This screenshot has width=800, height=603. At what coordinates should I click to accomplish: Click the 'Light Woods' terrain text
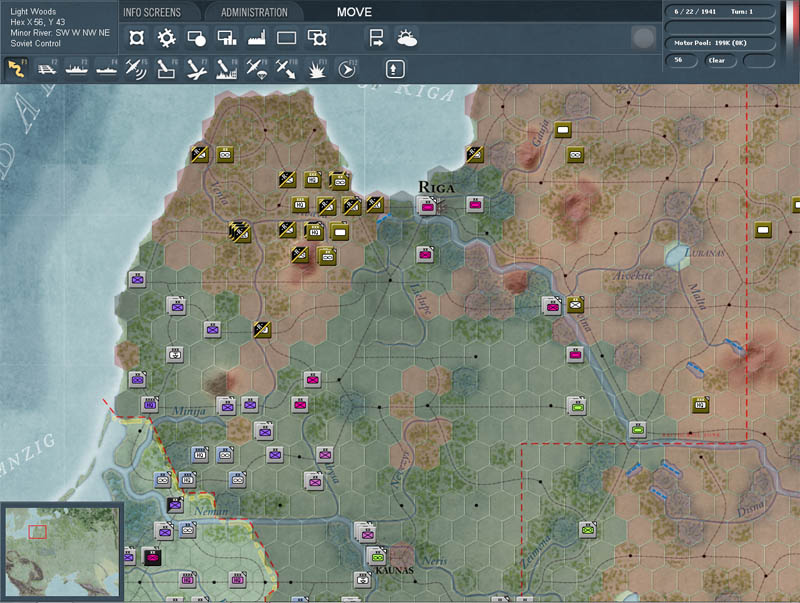pos(33,11)
